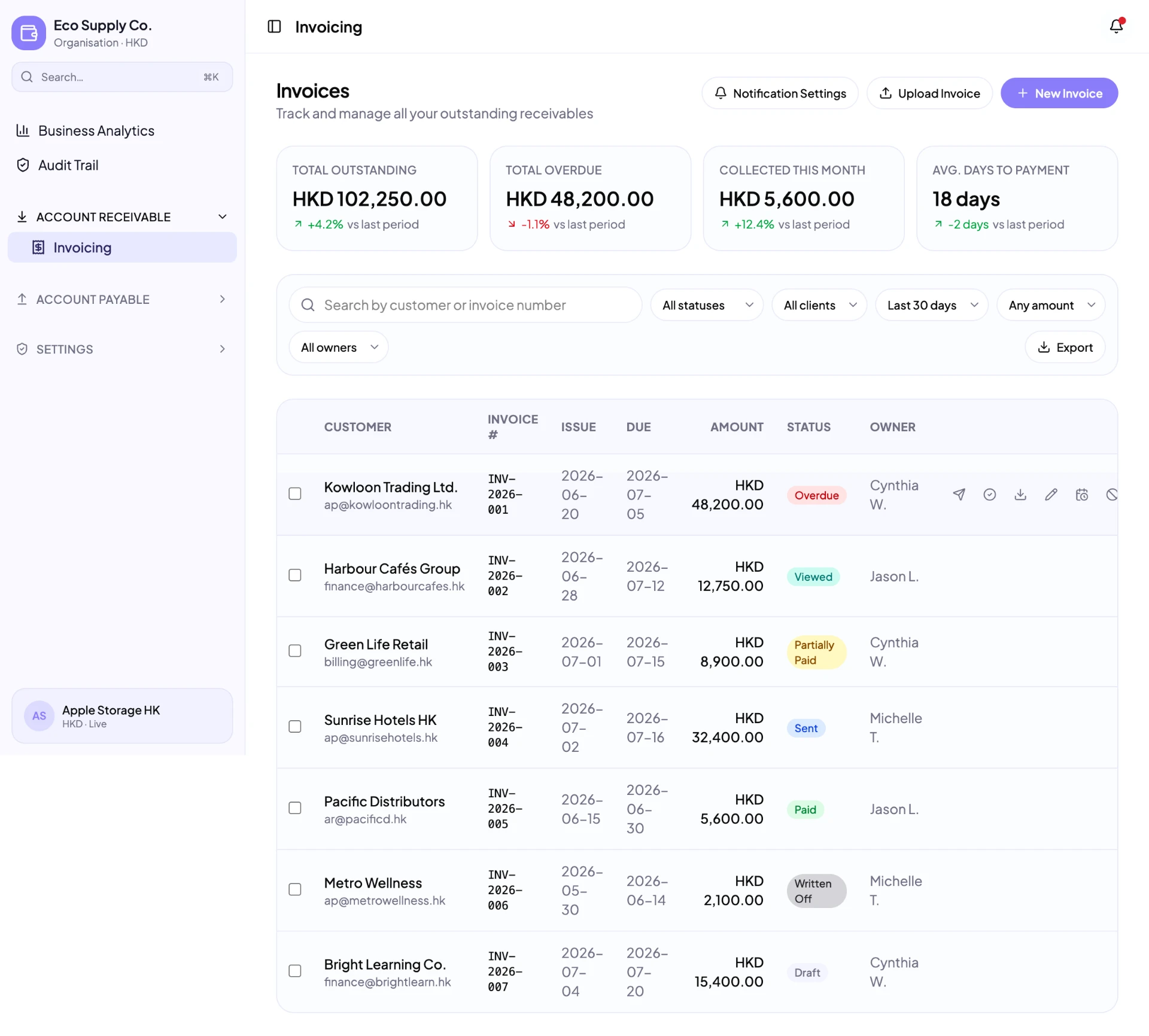
Task: Download the Kowloon Trading invoice
Action: pyautogui.click(x=1020, y=495)
